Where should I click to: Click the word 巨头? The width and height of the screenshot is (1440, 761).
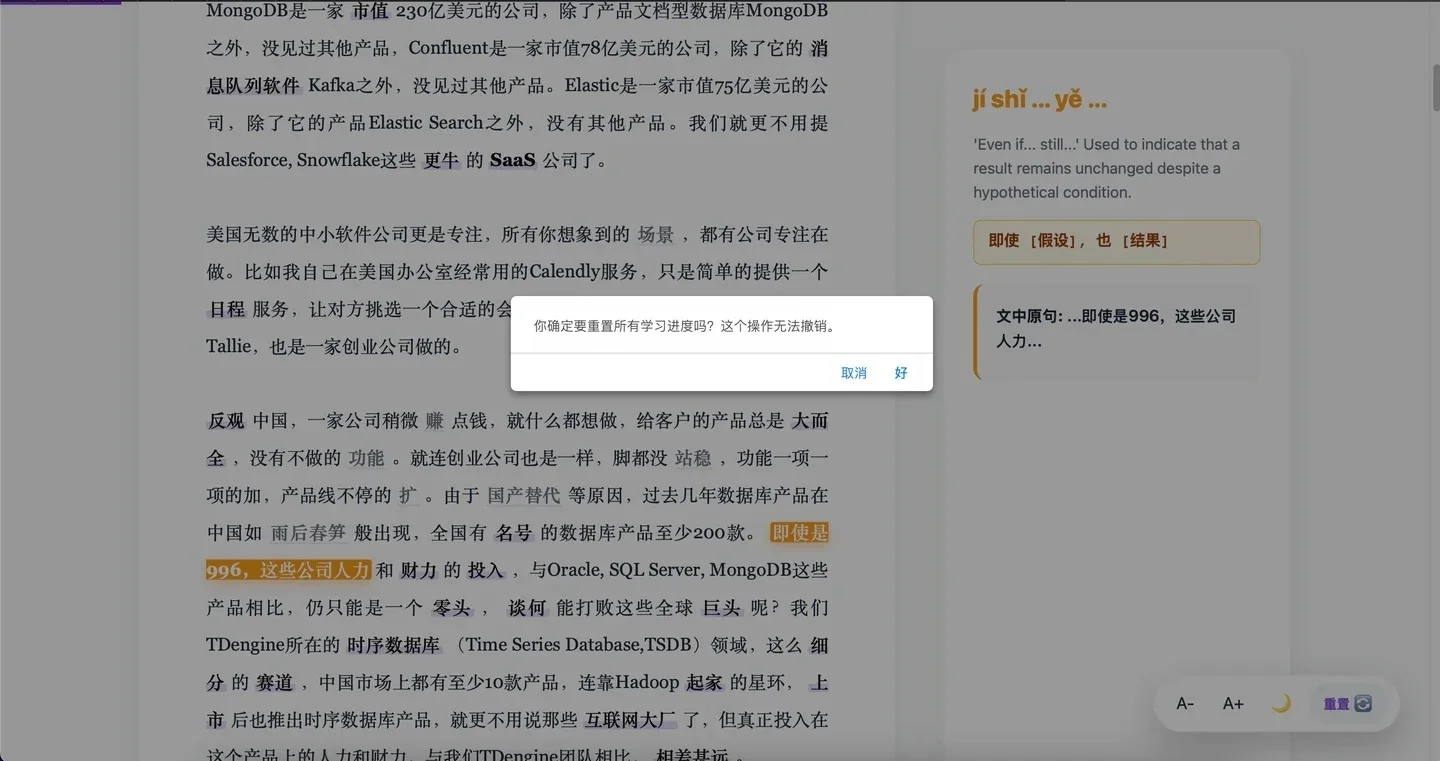click(x=722, y=607)
